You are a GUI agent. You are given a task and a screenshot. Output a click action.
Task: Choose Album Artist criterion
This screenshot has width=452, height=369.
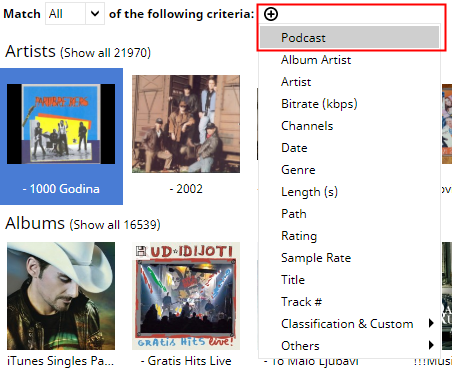349,60
